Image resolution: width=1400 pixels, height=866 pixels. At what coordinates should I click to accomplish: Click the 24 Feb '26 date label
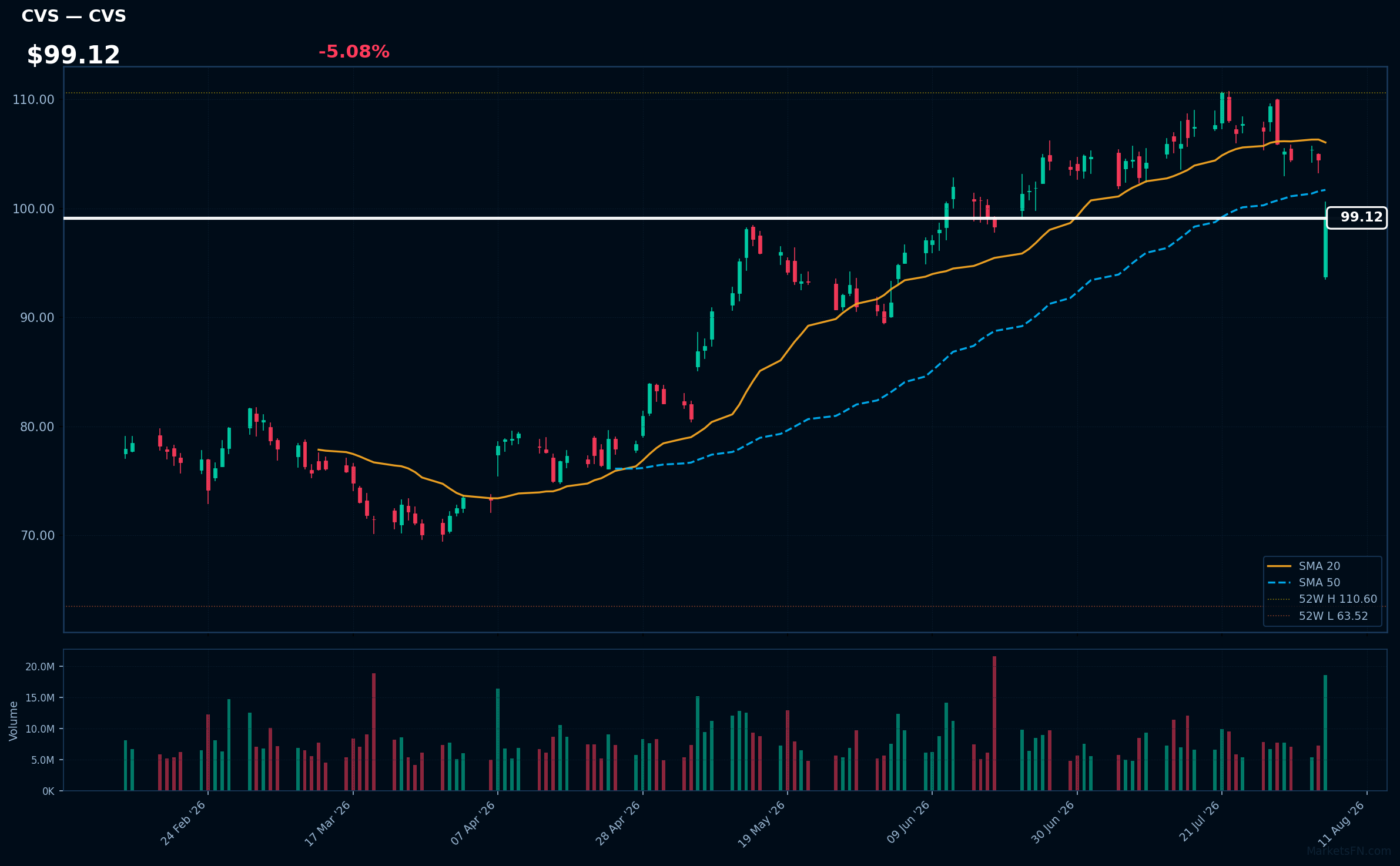[183, 823]
